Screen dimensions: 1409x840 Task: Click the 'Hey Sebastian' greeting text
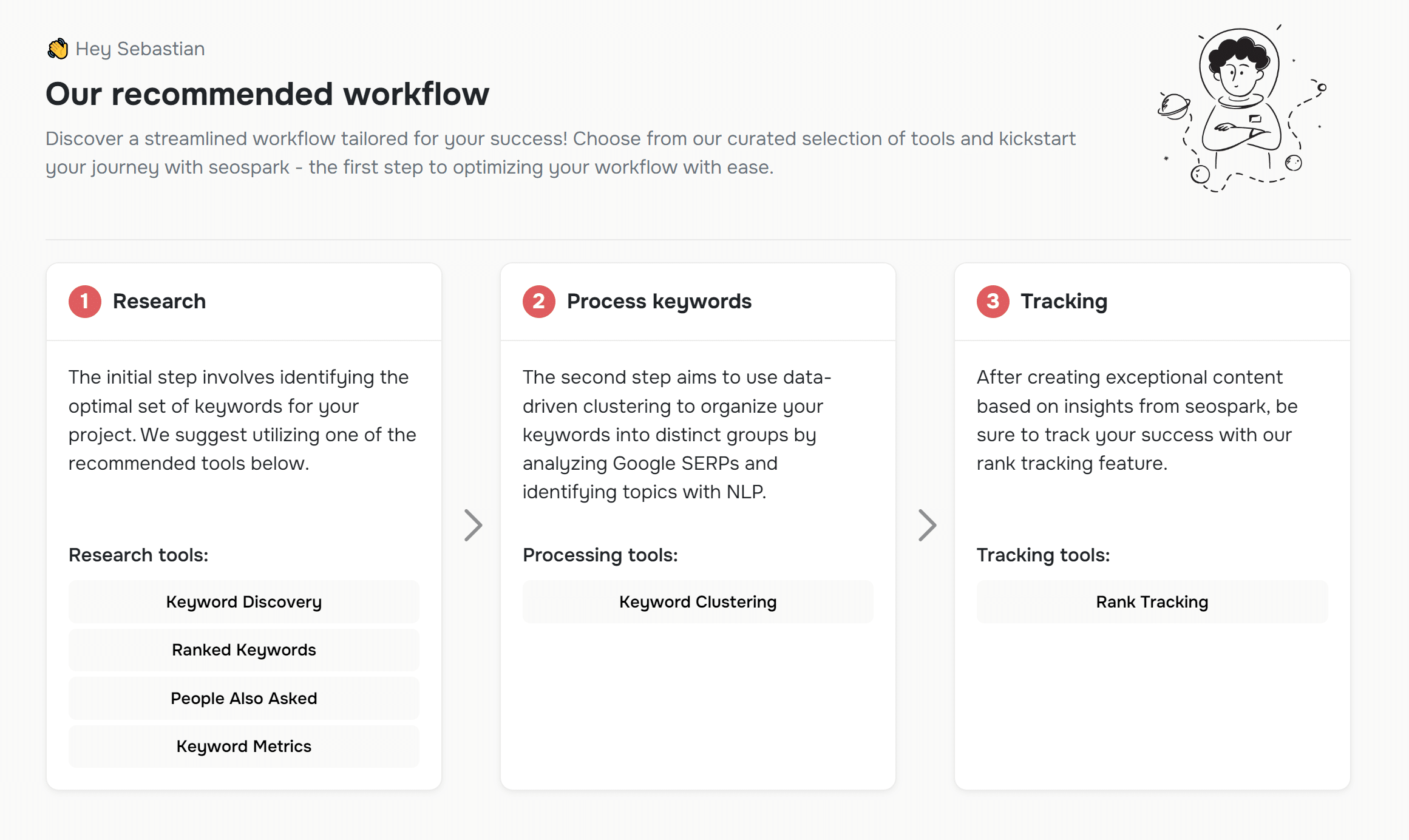click(140, 49)
